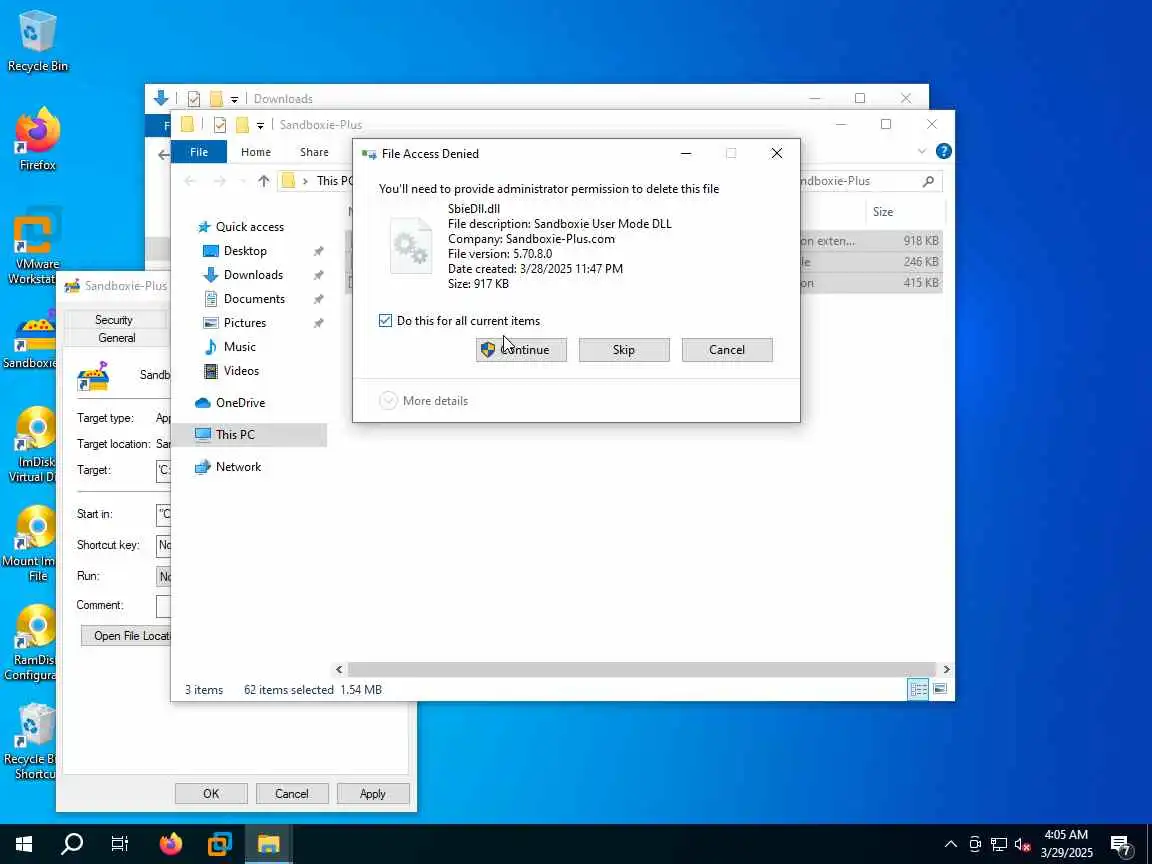The height and width of the screenshot is (864, 1152).
Task: Open File Explorer on the taskbar
Action: pos(268,843)
